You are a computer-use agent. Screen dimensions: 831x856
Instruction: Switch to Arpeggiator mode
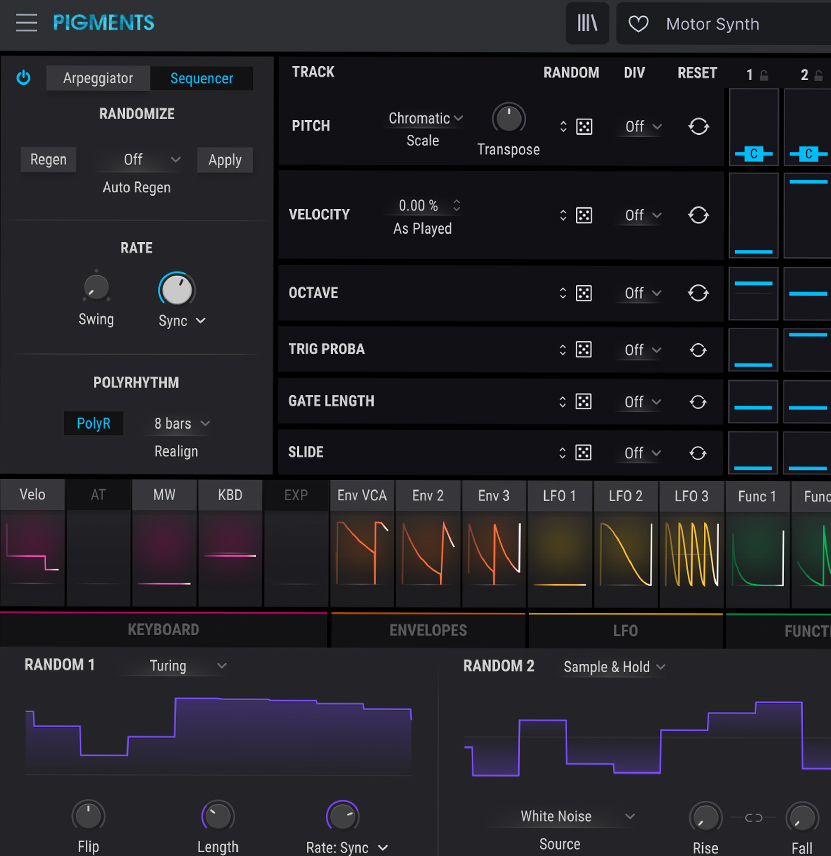tap(98, 78)
